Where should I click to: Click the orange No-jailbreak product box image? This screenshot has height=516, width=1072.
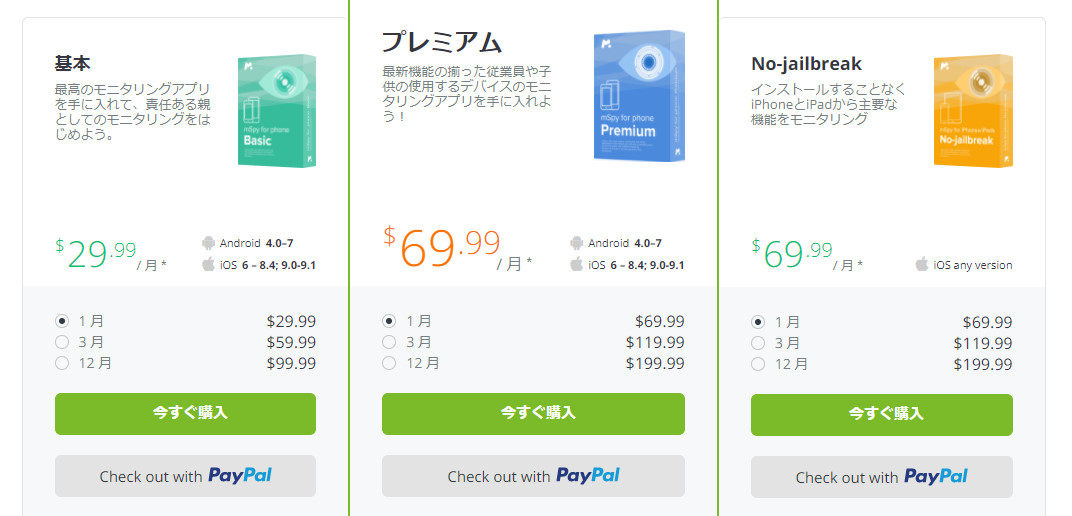tap(974, 110)
